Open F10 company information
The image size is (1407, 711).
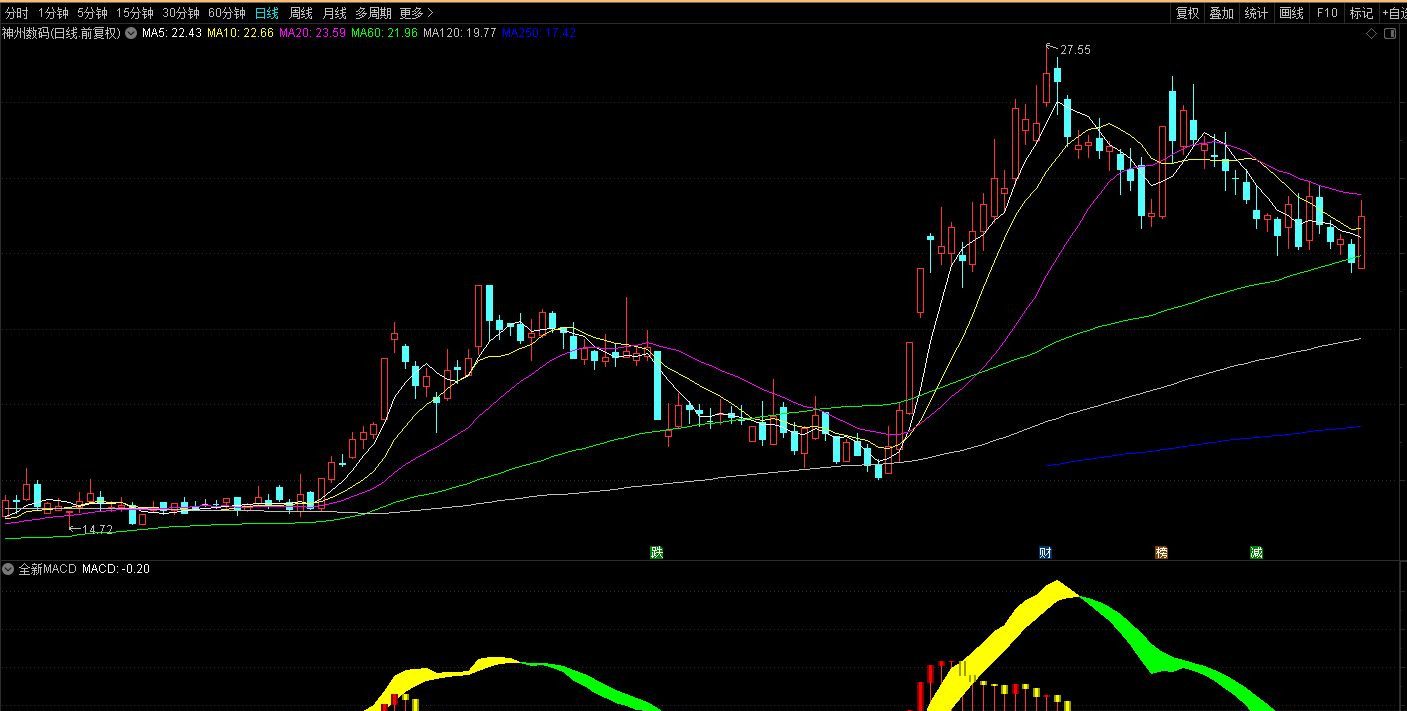click(1327, 13)
